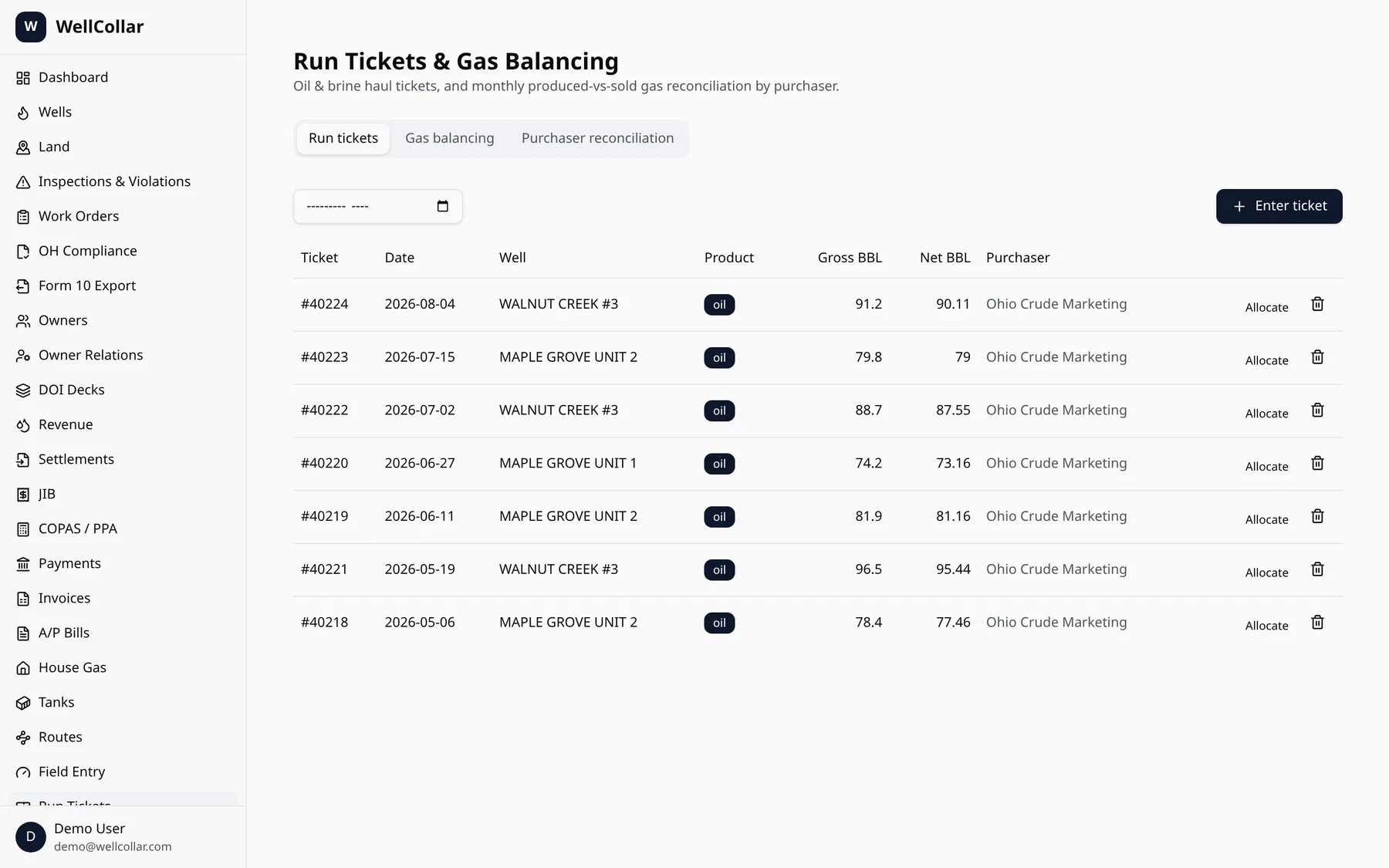Click the Inspections & Violations warning icon
Viewport: 1389px width, 868px height.
click(x=23, y=182)
